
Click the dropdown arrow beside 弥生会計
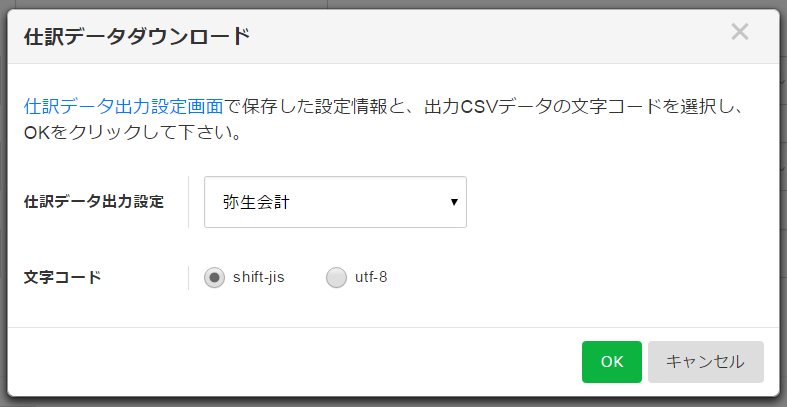click(454, 202)
